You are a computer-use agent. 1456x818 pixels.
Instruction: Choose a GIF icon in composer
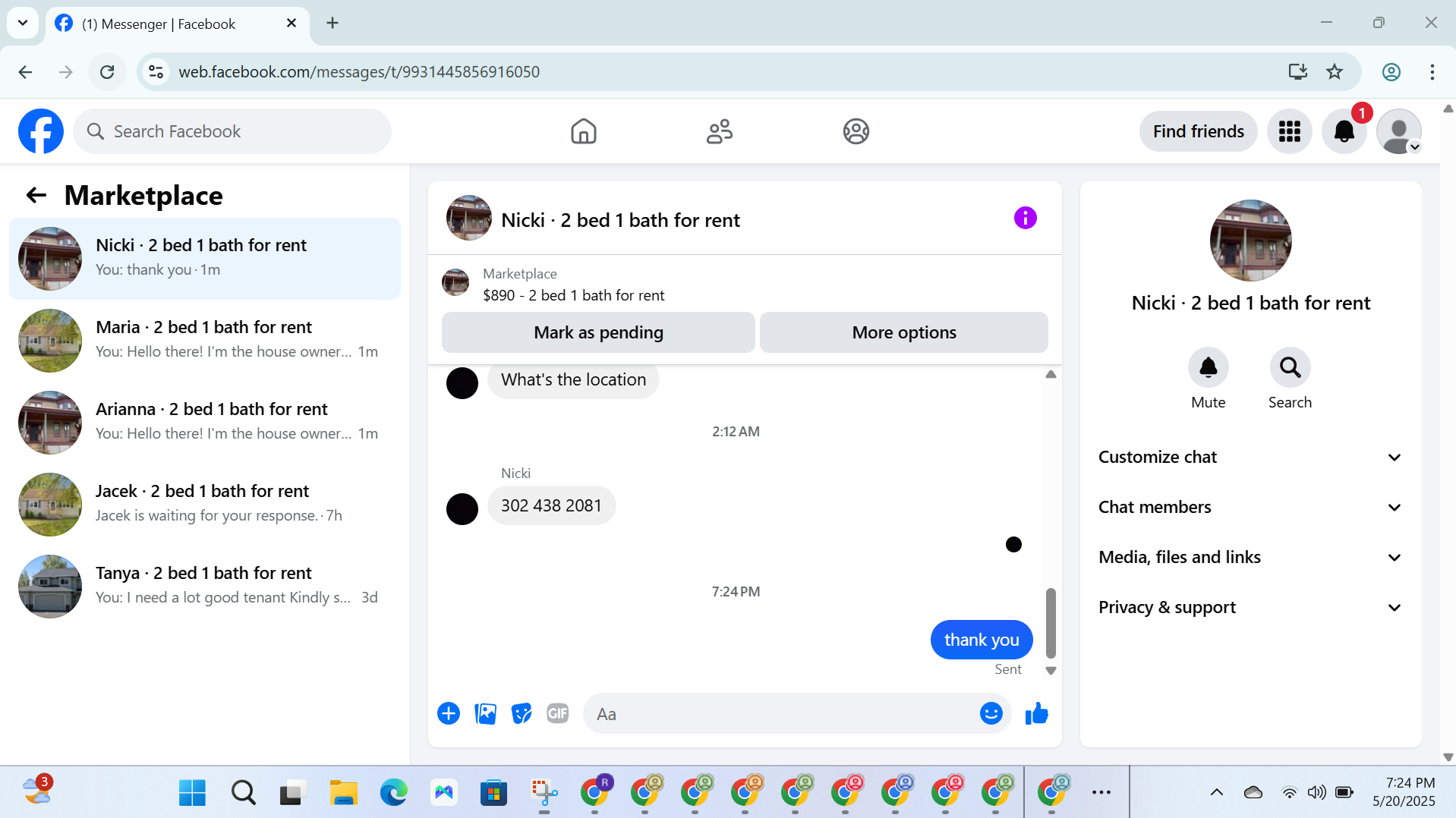pos(558,713)
